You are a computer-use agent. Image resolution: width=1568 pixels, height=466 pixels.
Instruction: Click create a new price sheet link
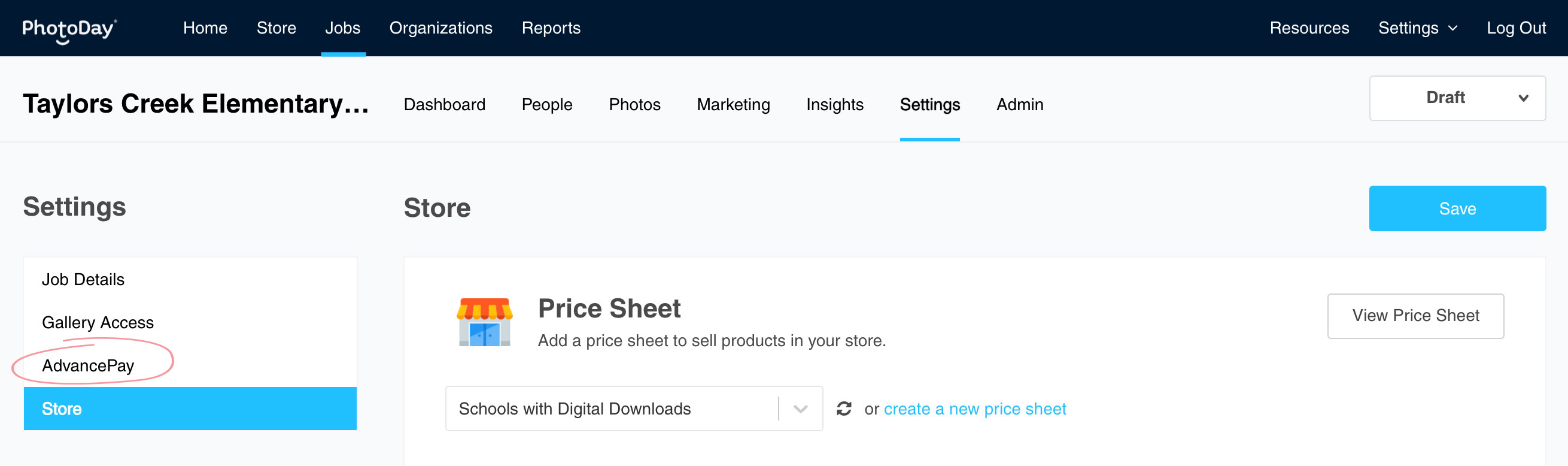point(974,408)
